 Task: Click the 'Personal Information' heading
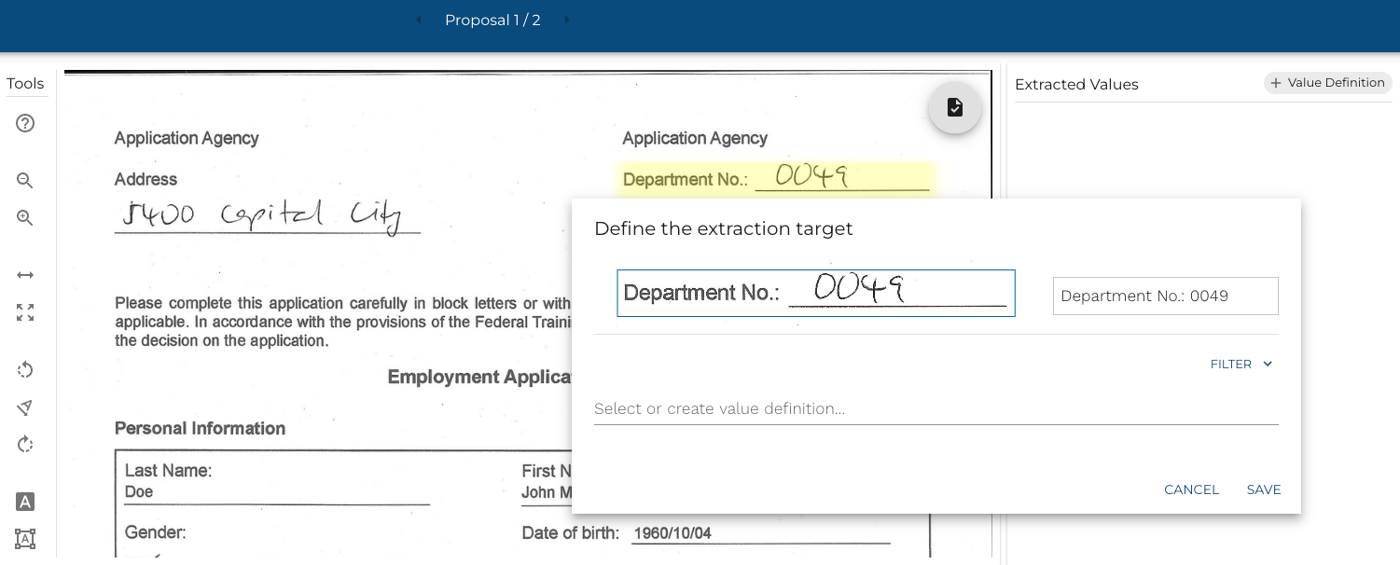coord(200,428)
